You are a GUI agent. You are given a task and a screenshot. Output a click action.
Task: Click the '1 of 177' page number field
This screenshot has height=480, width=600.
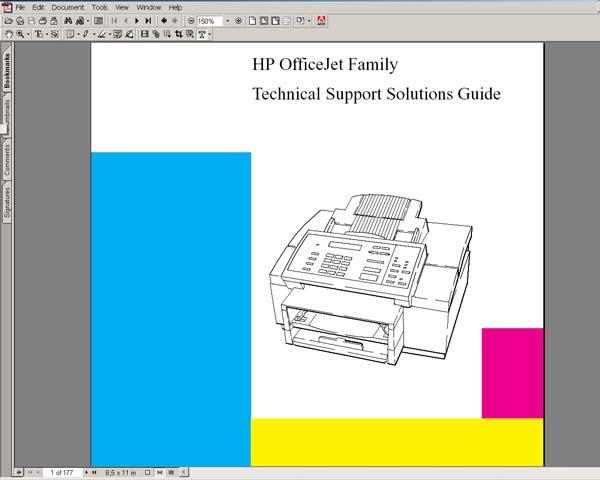pos(61,473)
